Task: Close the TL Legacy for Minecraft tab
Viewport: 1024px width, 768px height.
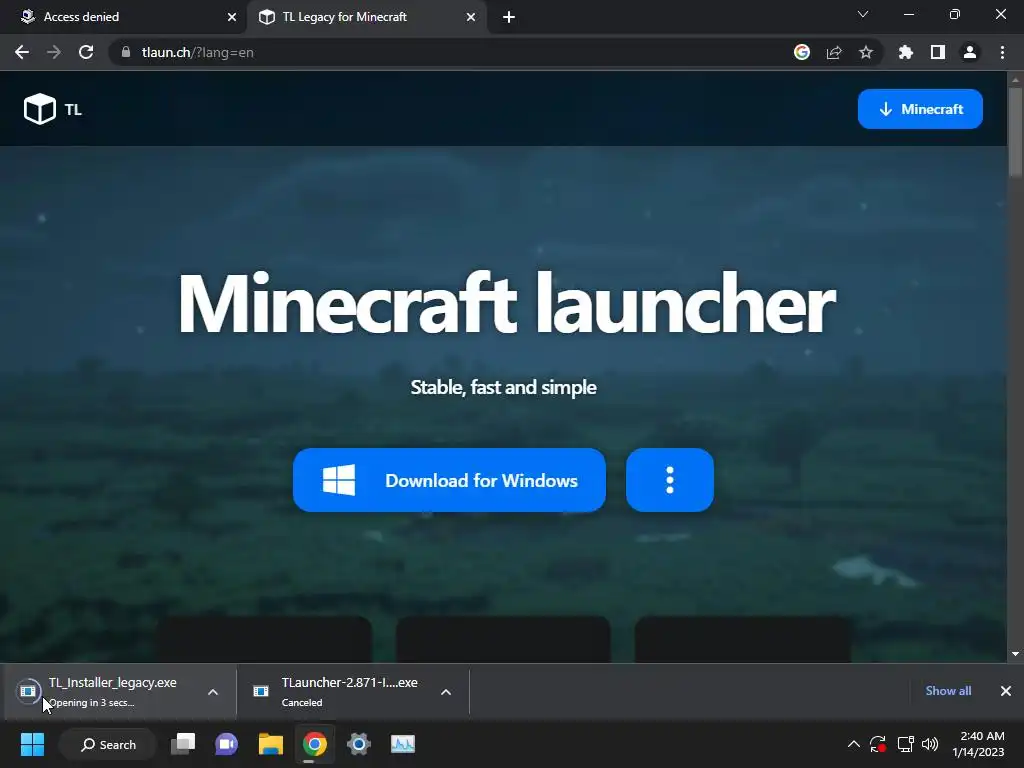Action: point(471,17)
